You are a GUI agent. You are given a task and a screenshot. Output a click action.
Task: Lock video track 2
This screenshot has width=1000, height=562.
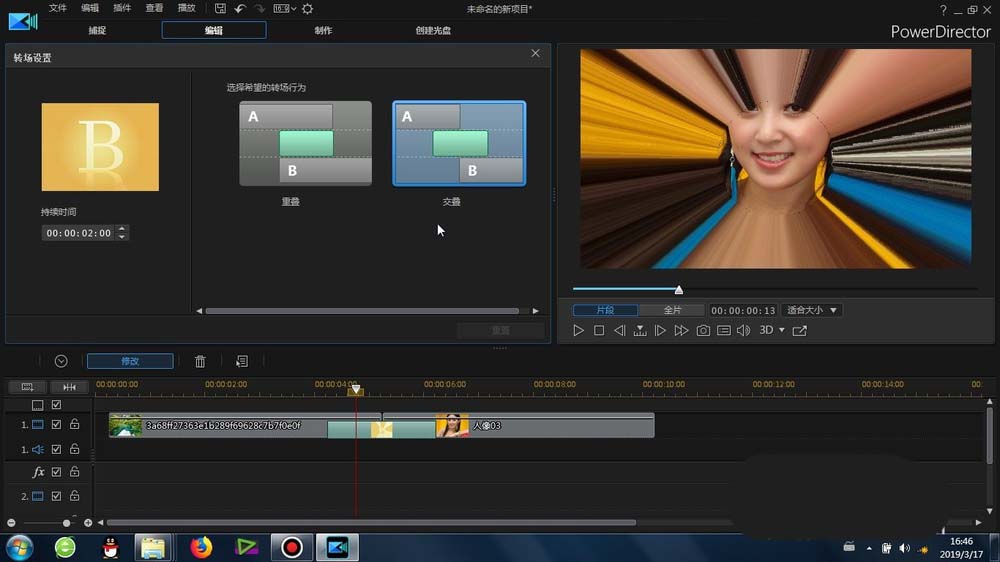coord(75,496)
